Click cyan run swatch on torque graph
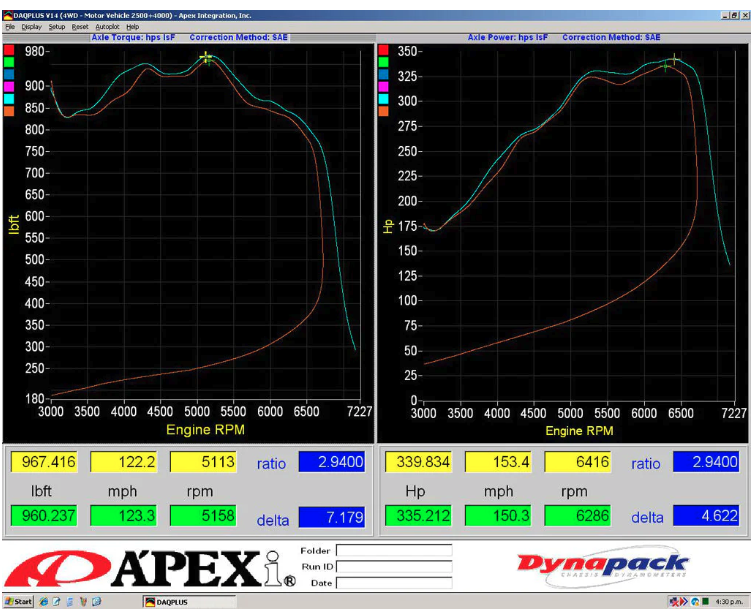 coord(9,98)
